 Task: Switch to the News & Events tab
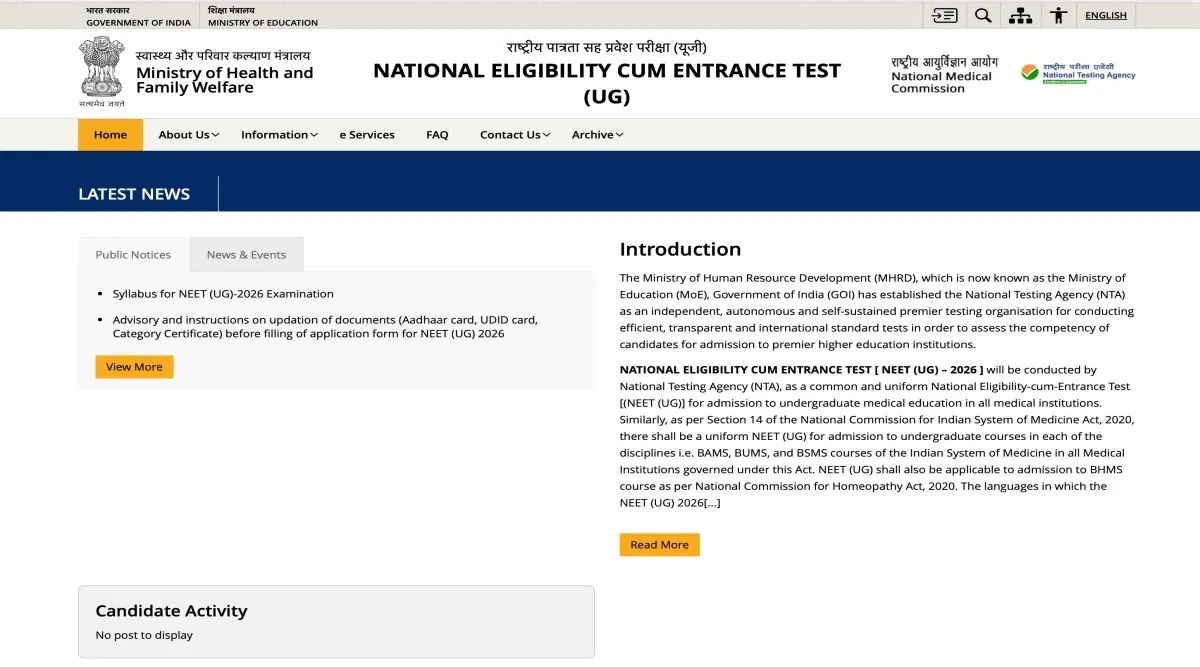tap(246, 255)
